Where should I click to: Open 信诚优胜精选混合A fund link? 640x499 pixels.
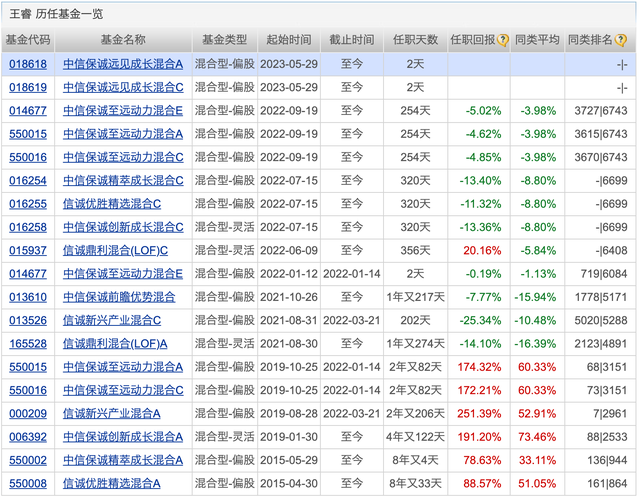point(111,483)
